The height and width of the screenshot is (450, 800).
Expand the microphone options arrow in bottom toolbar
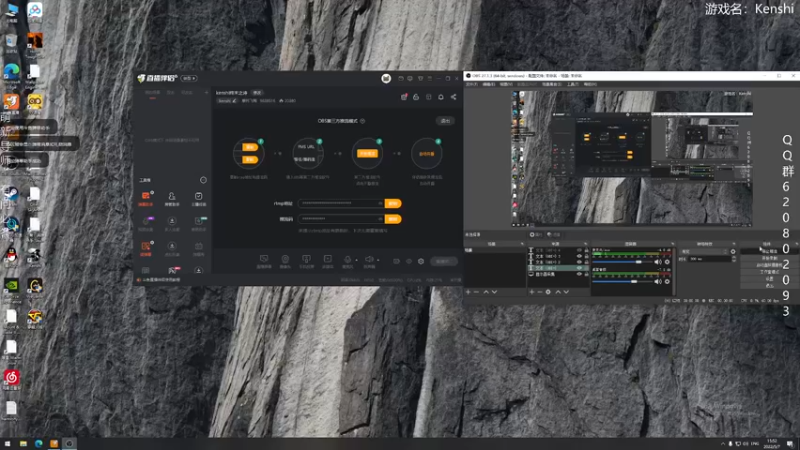[356, 260]
